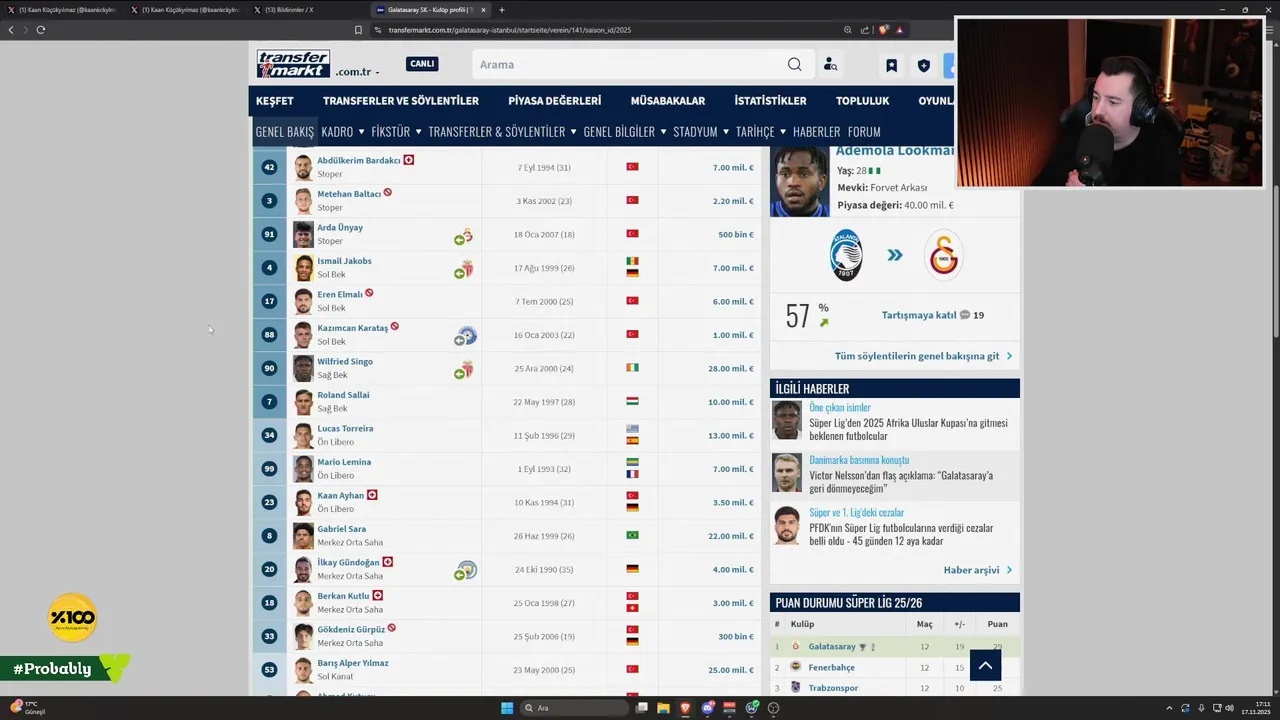Click Roland Sallai market value 10.00 mil. €

(x=732, y=402)
